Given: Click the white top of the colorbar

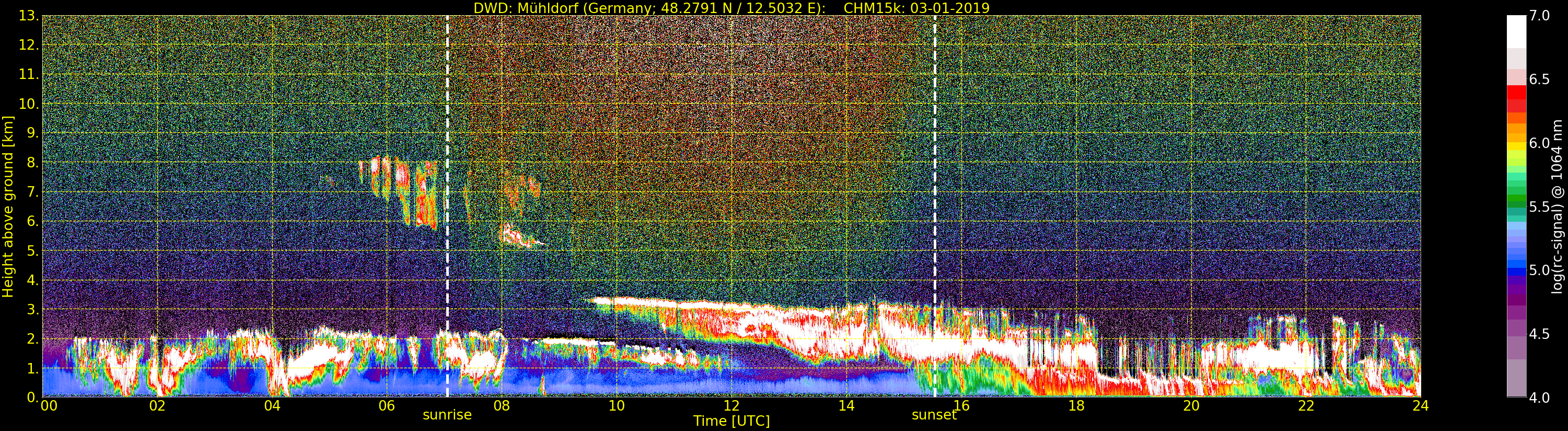Looking at the screenshot, I should click(x=1516, y=30).
